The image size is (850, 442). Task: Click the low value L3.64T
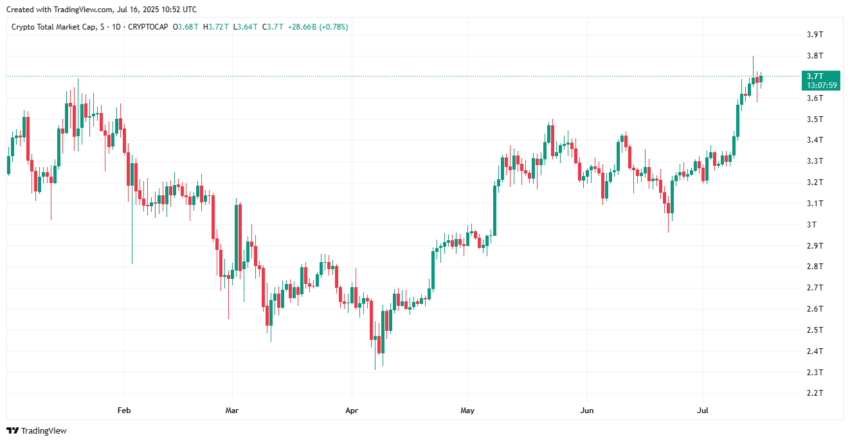(245, 27)
